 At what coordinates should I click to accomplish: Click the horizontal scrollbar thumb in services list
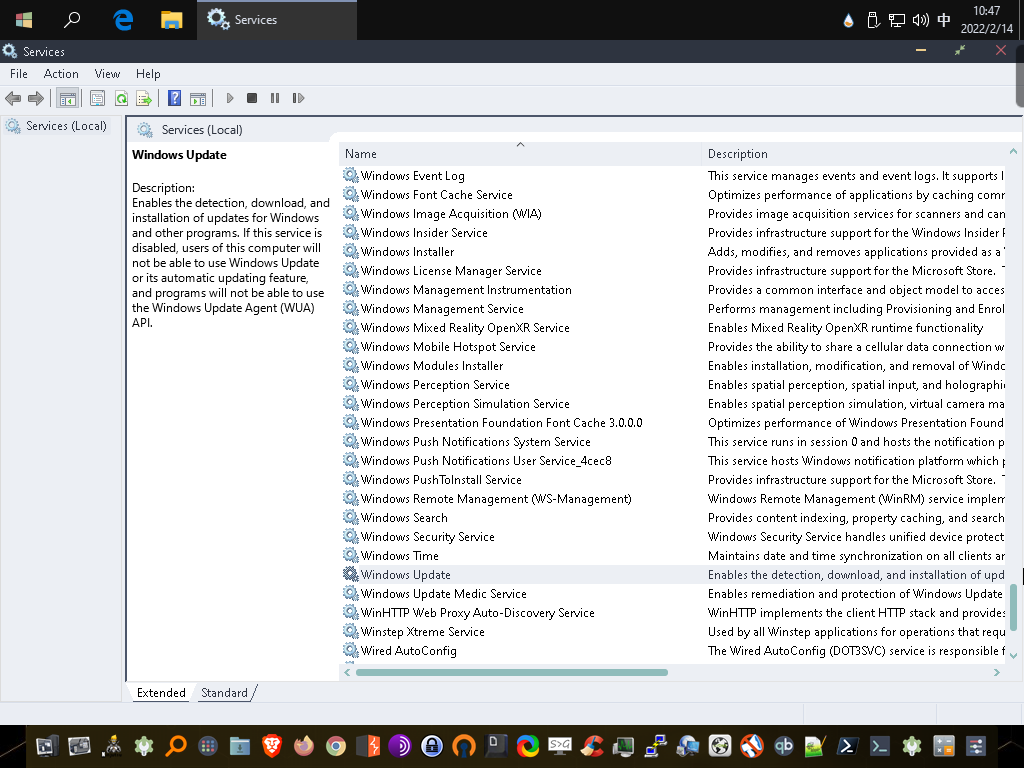pyautogui.click(x=511, y=672)
